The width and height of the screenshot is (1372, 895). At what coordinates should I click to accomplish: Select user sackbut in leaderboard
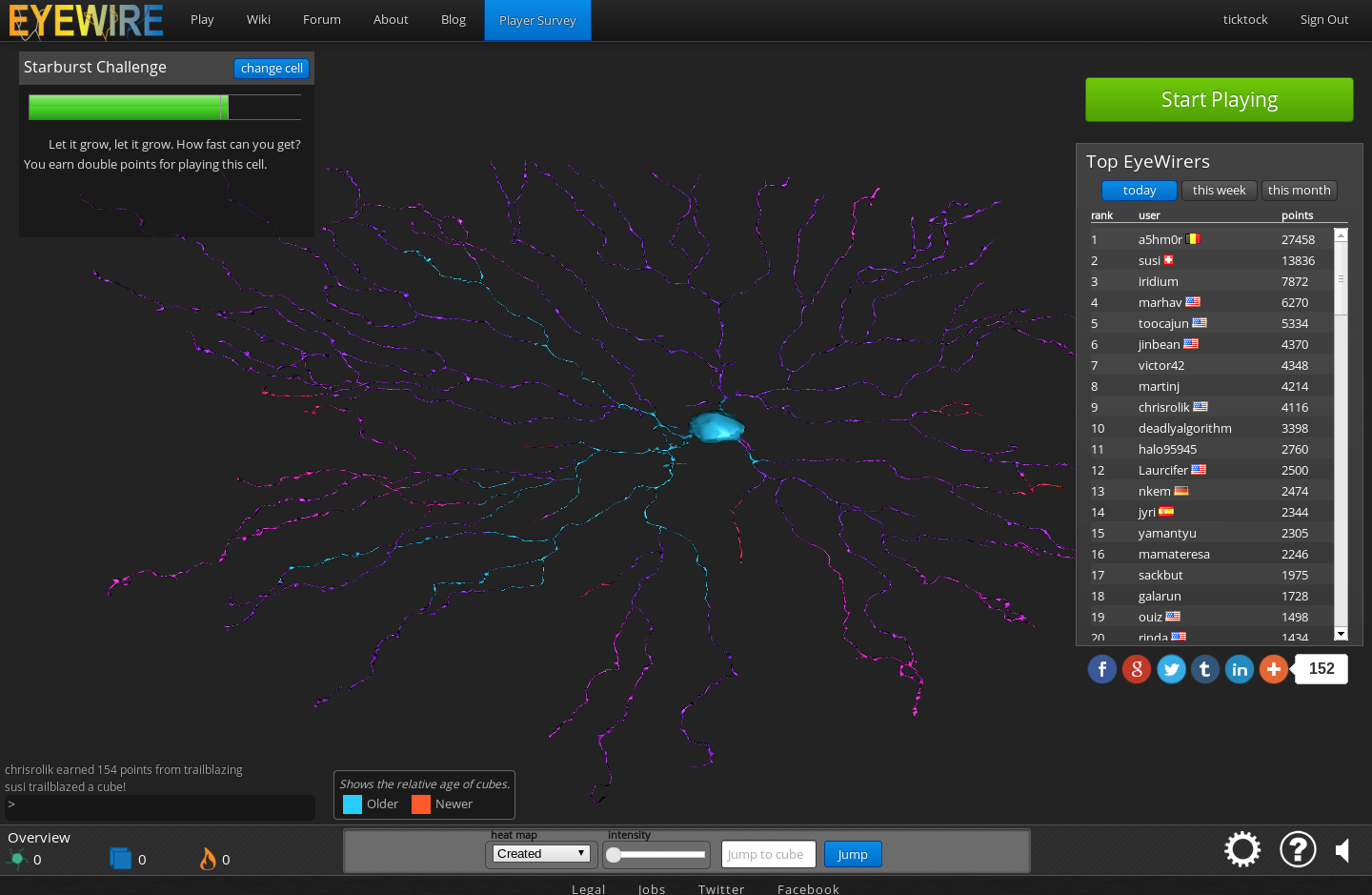(1160, 576)
